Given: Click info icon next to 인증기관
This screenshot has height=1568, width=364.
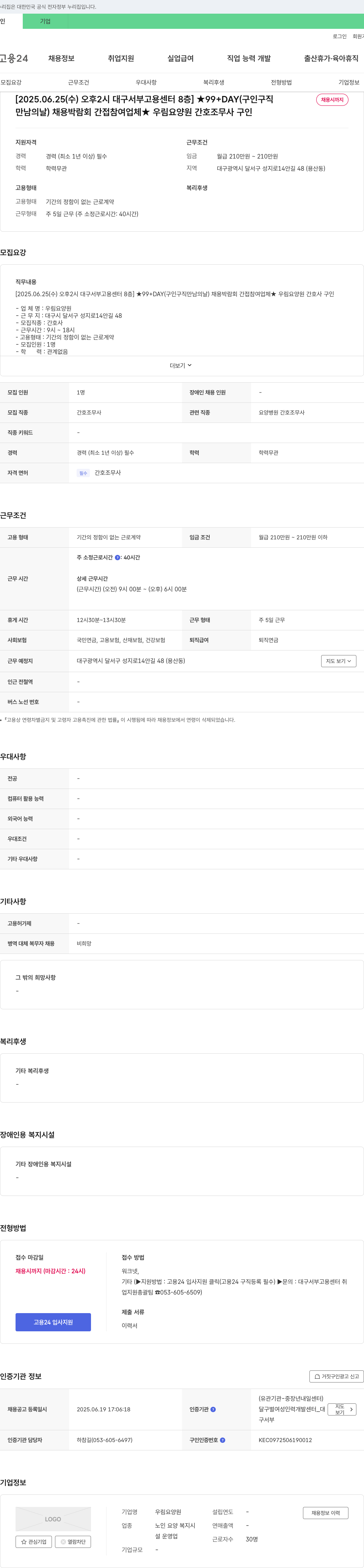Looking at the screenshot, I should point(213,1409).
